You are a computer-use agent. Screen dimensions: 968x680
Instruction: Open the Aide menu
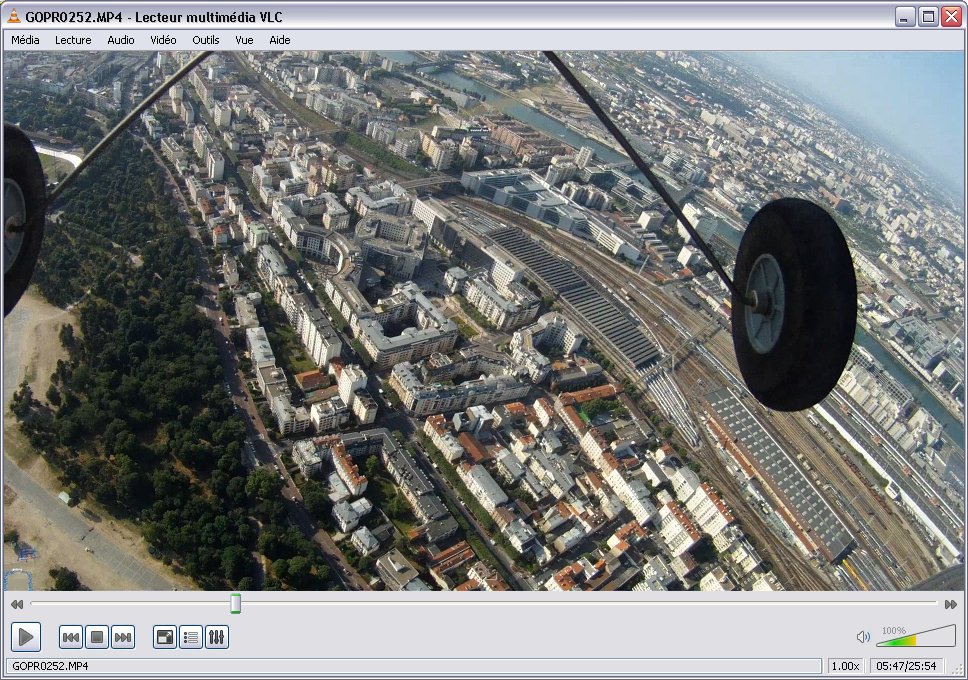click(x=280, y=40)
